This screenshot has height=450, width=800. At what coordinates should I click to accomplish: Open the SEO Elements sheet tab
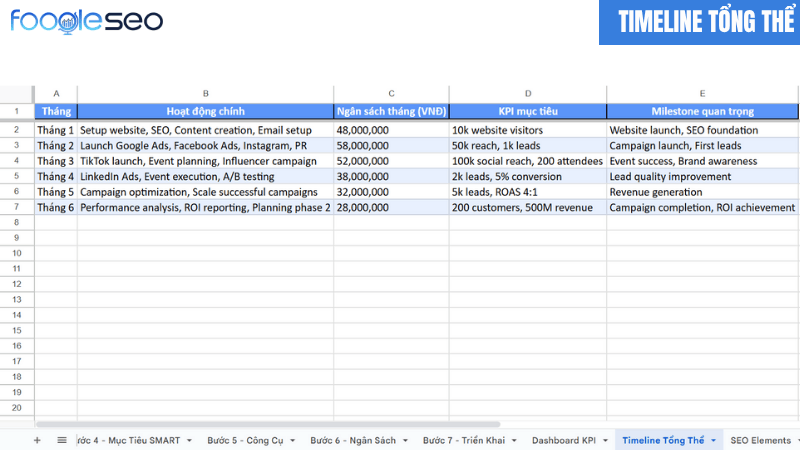760,440
